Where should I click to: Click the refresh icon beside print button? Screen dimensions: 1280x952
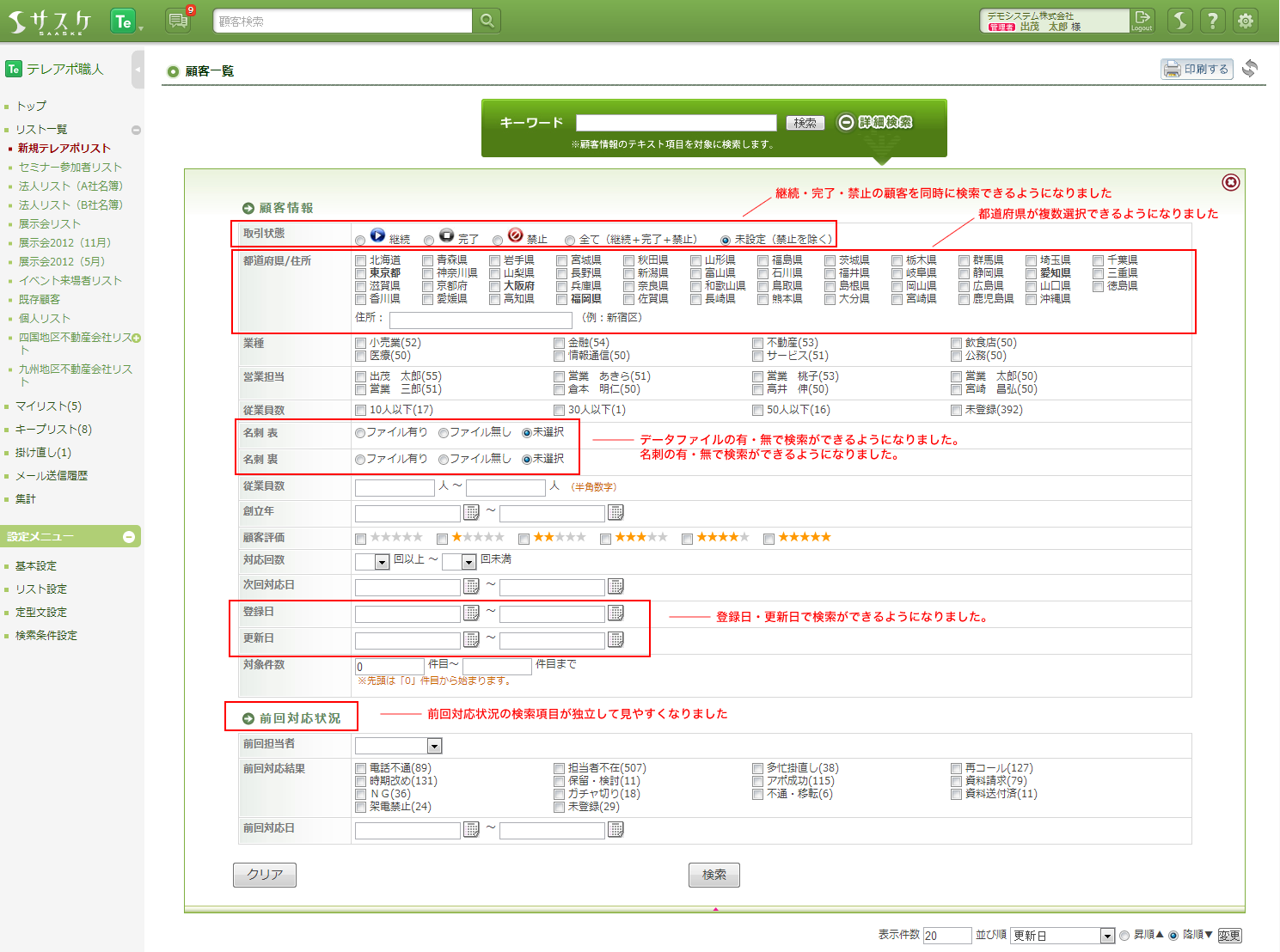click(1250, 69)
